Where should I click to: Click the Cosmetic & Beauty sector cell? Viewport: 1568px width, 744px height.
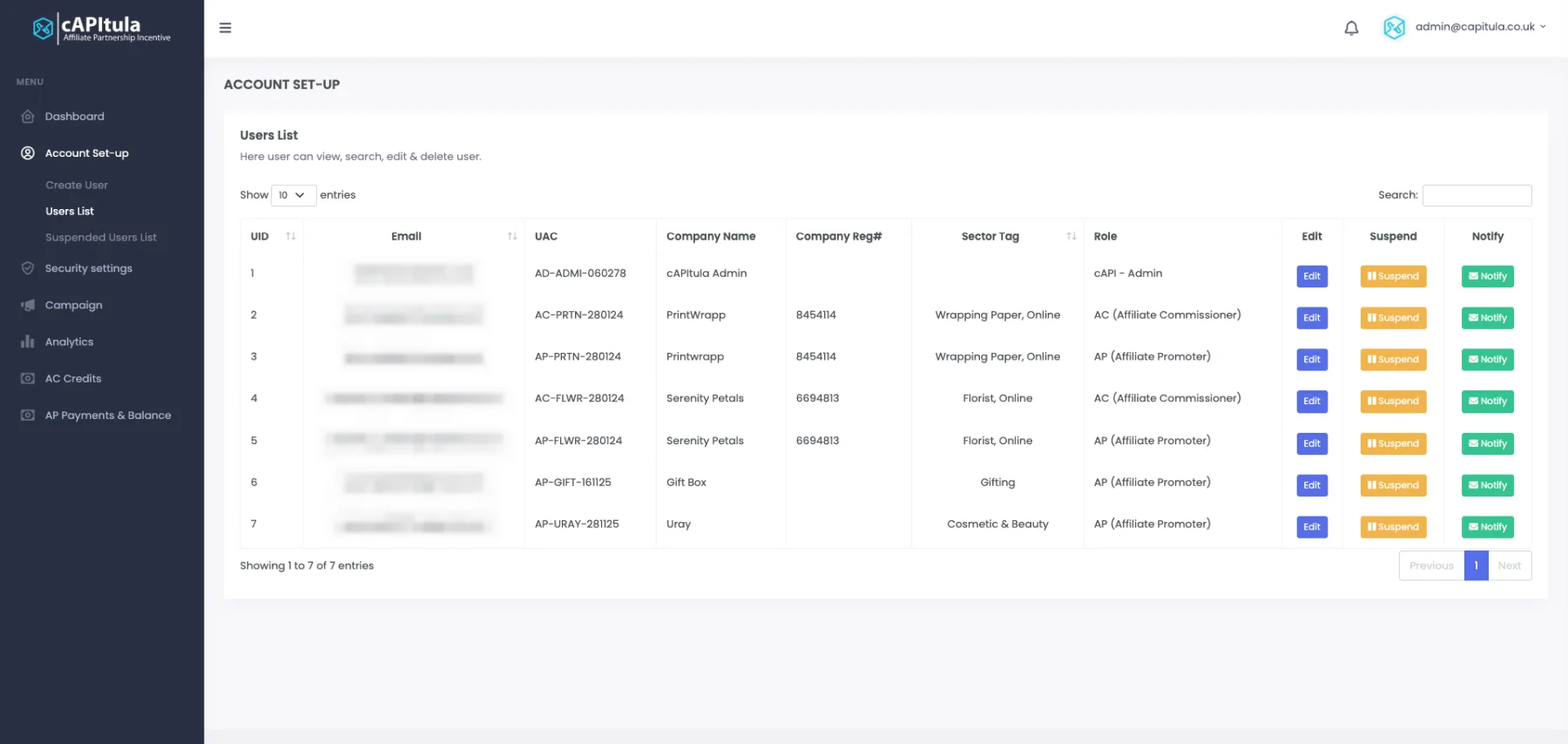click(x=997, y=524)
